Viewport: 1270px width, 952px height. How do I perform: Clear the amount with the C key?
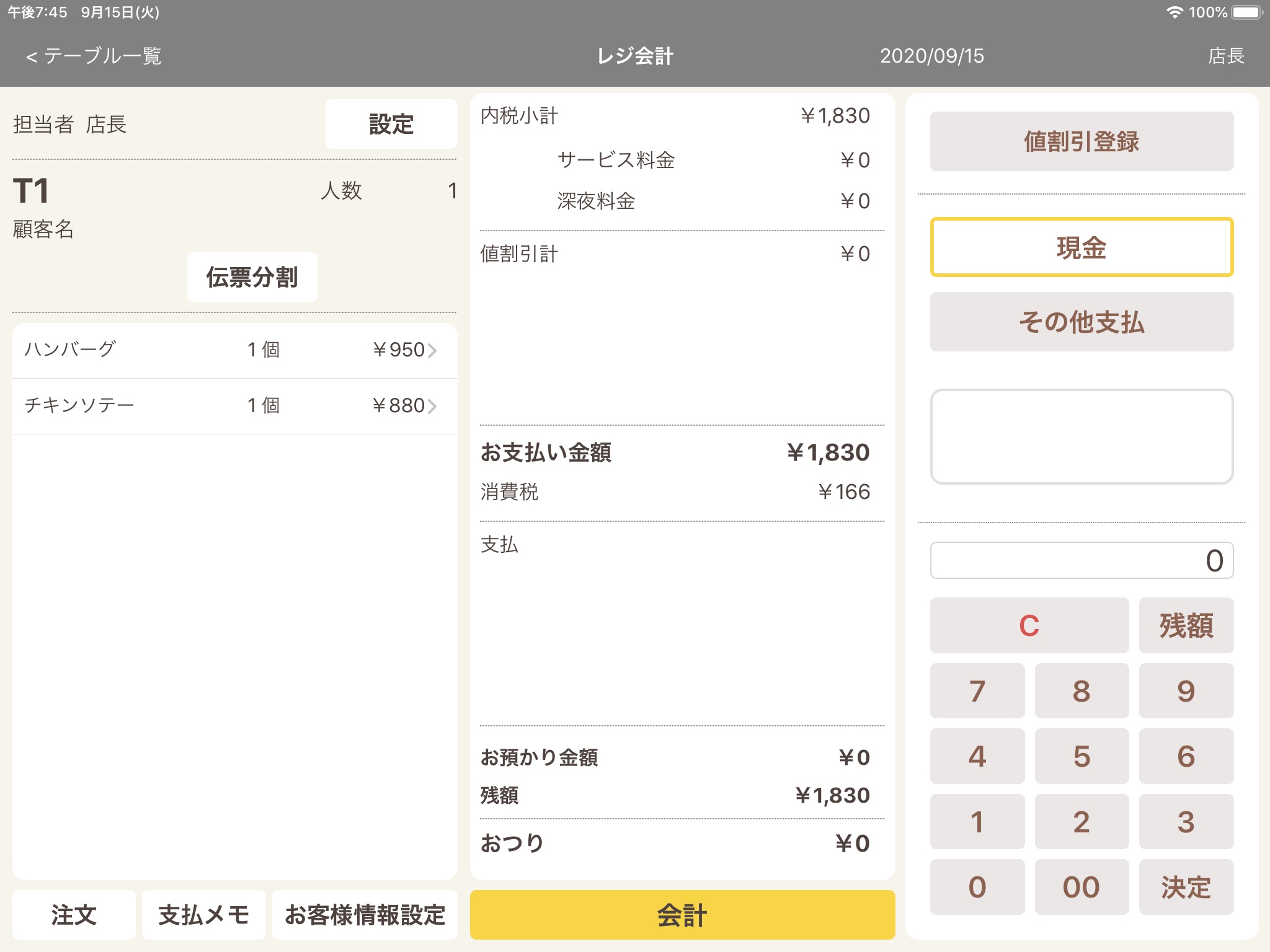[x=1029, y=625]
